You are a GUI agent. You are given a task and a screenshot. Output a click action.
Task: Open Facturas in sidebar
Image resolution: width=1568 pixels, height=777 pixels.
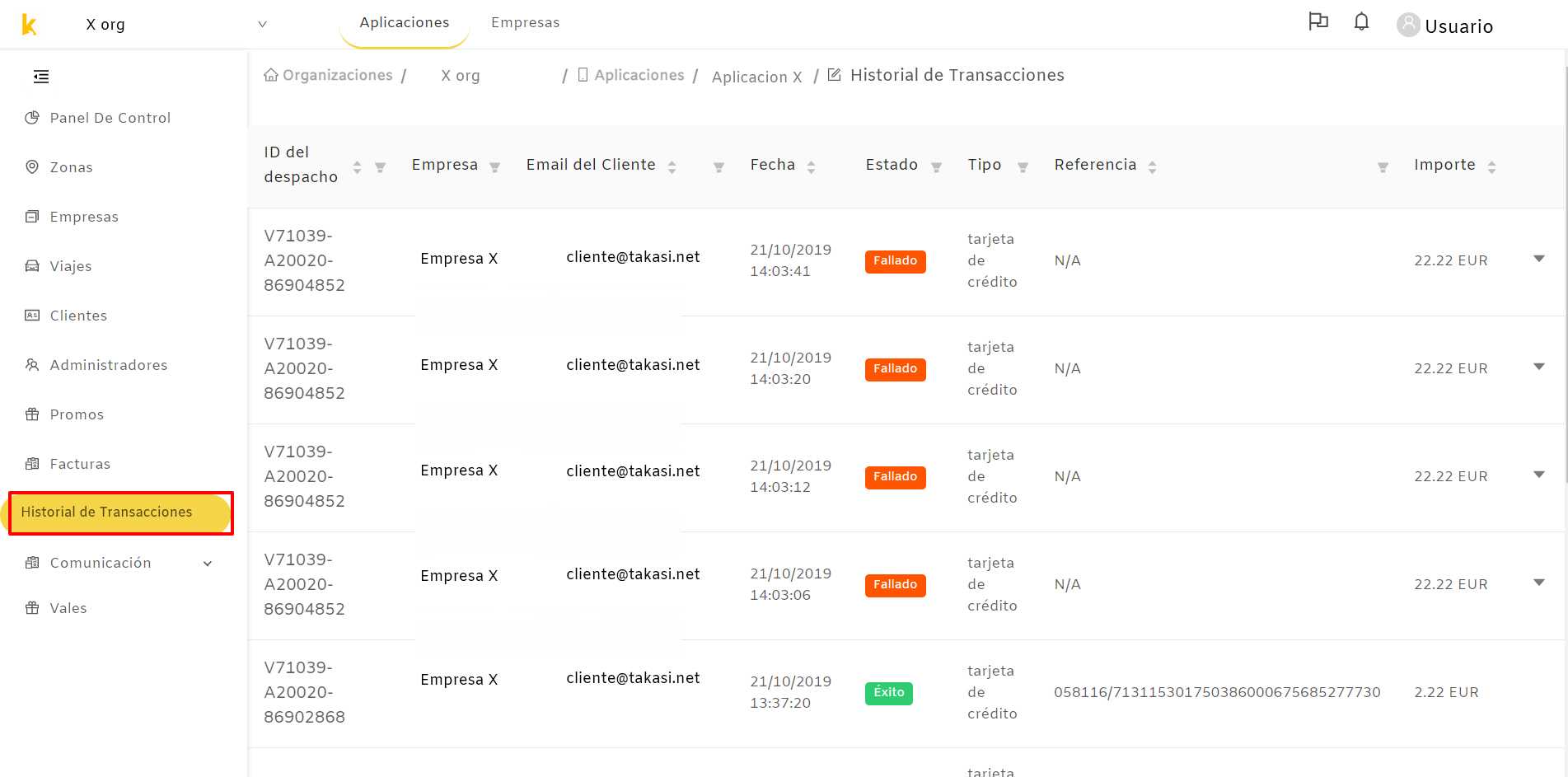point(80,464)
